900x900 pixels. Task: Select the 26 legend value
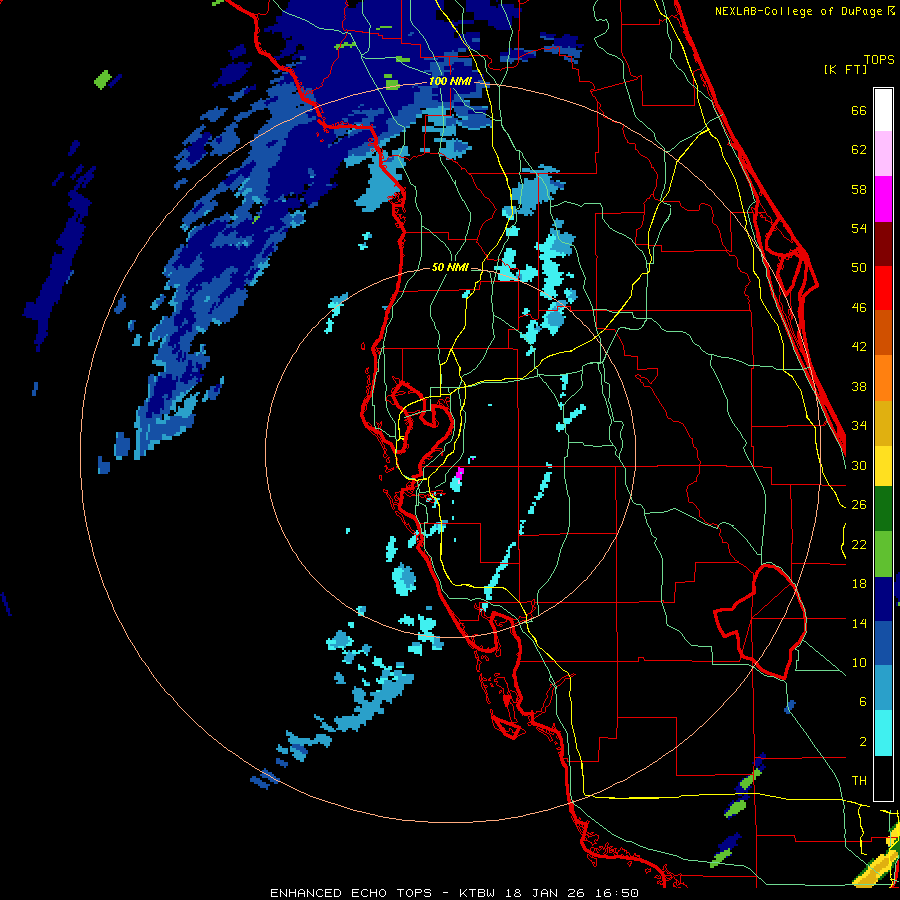pos(859,505)
